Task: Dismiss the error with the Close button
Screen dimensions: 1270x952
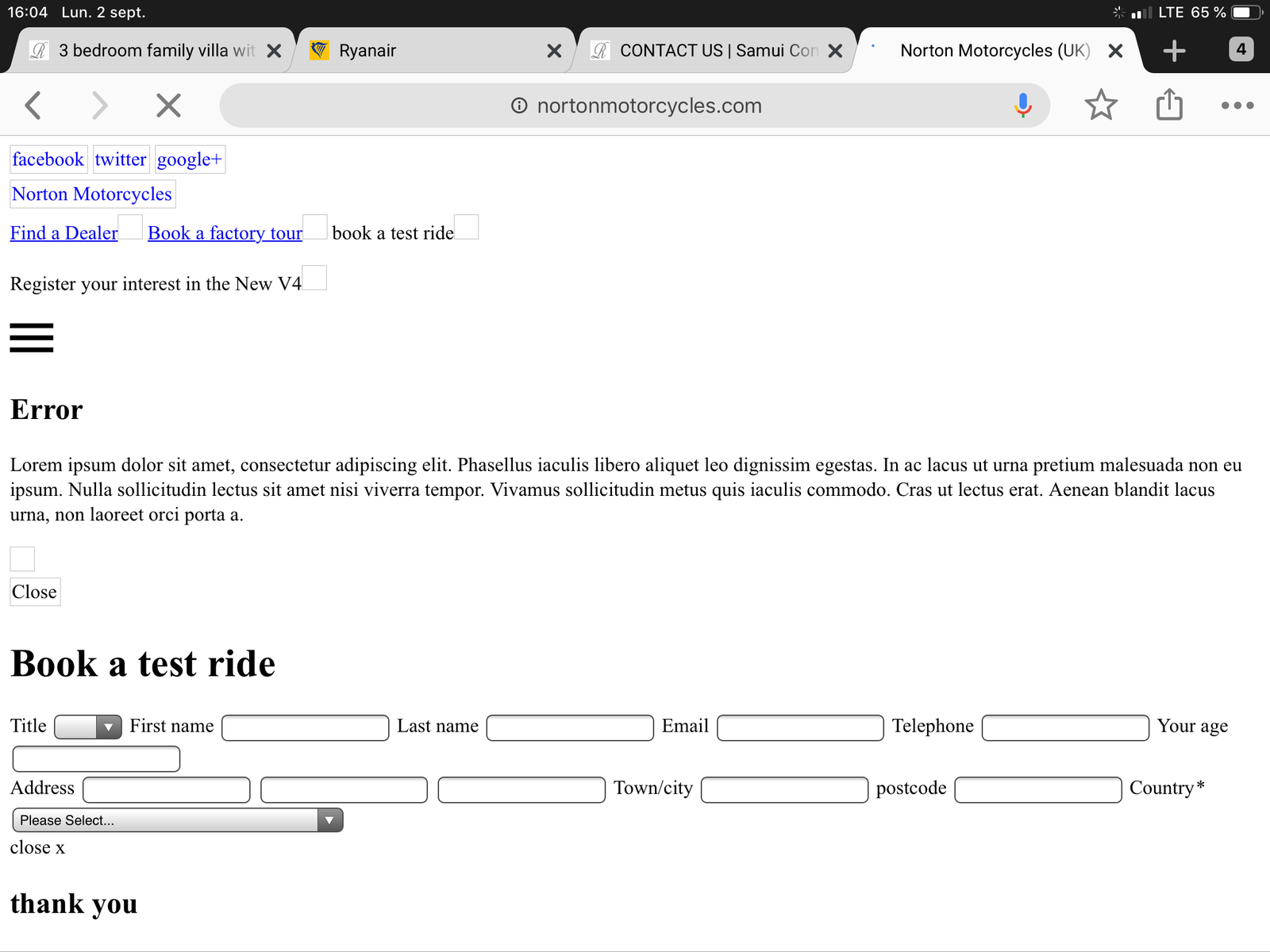Action: (x=35, y=592)
